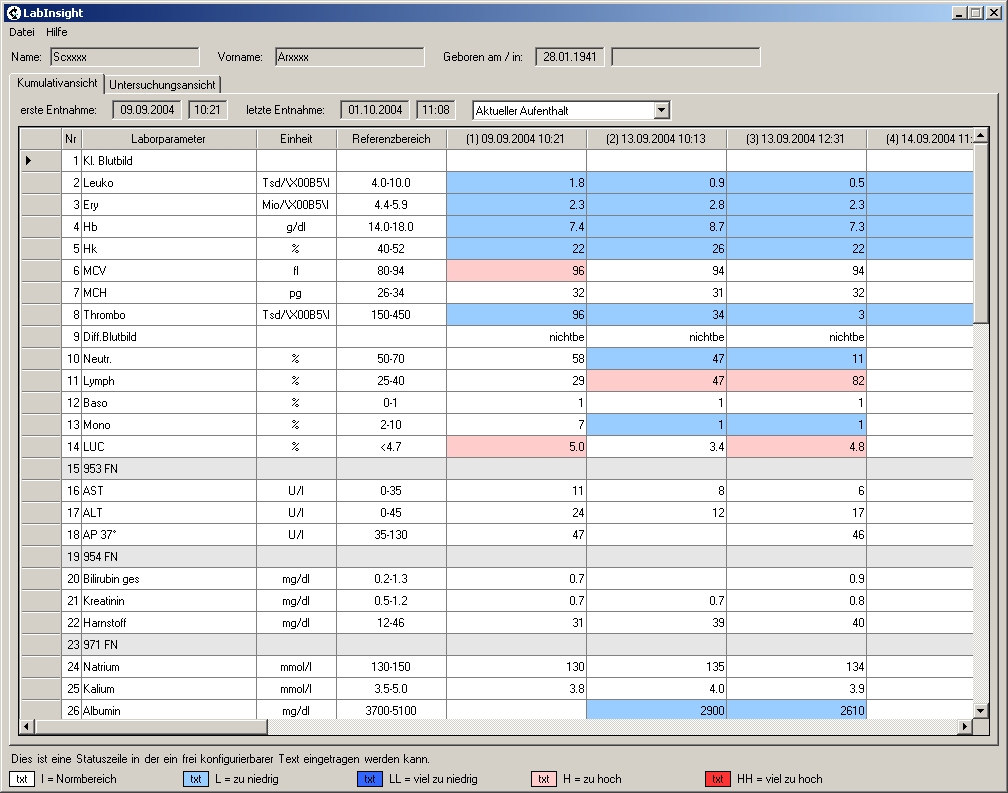Click the vertical scrollbar down arrow

coord(980,711)
